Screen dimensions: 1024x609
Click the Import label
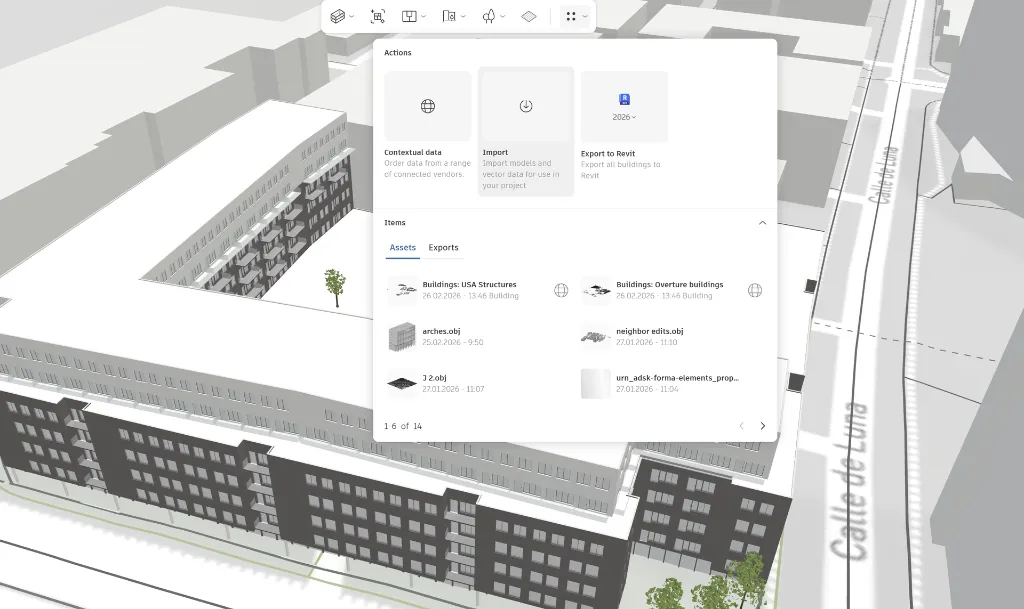coord(495,152)
